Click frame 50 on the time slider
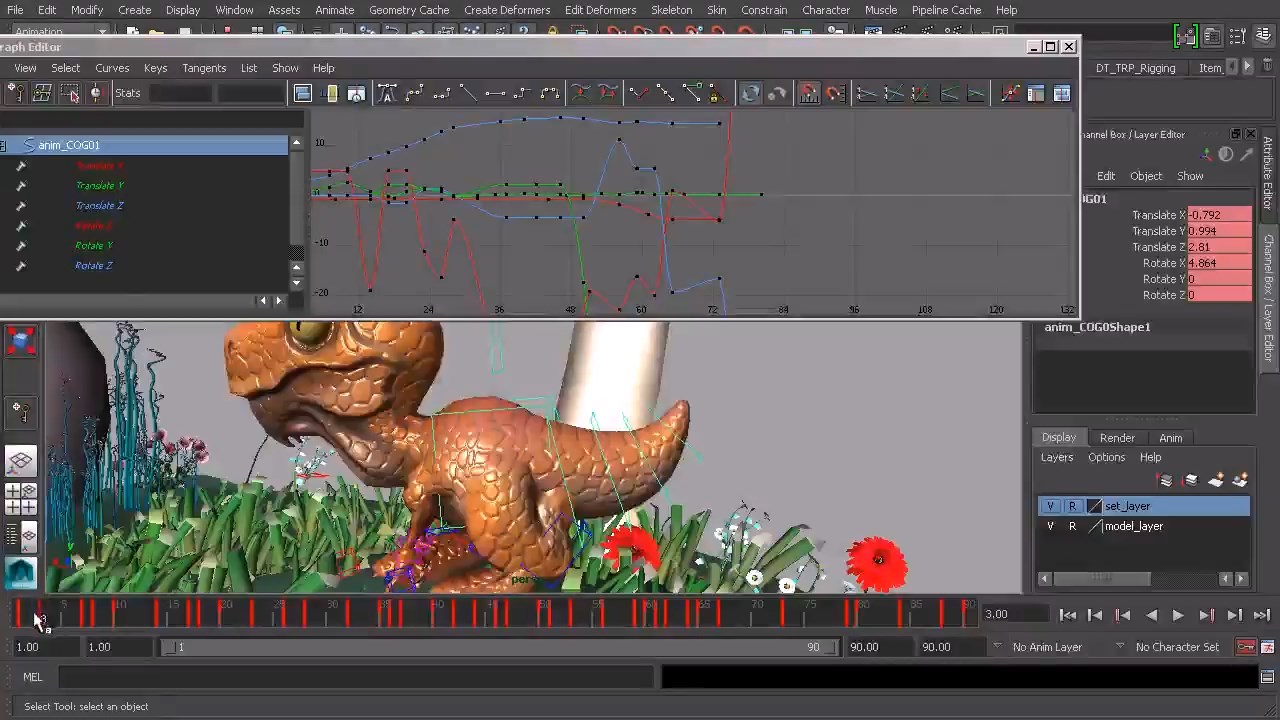 [x=544, y=613]
